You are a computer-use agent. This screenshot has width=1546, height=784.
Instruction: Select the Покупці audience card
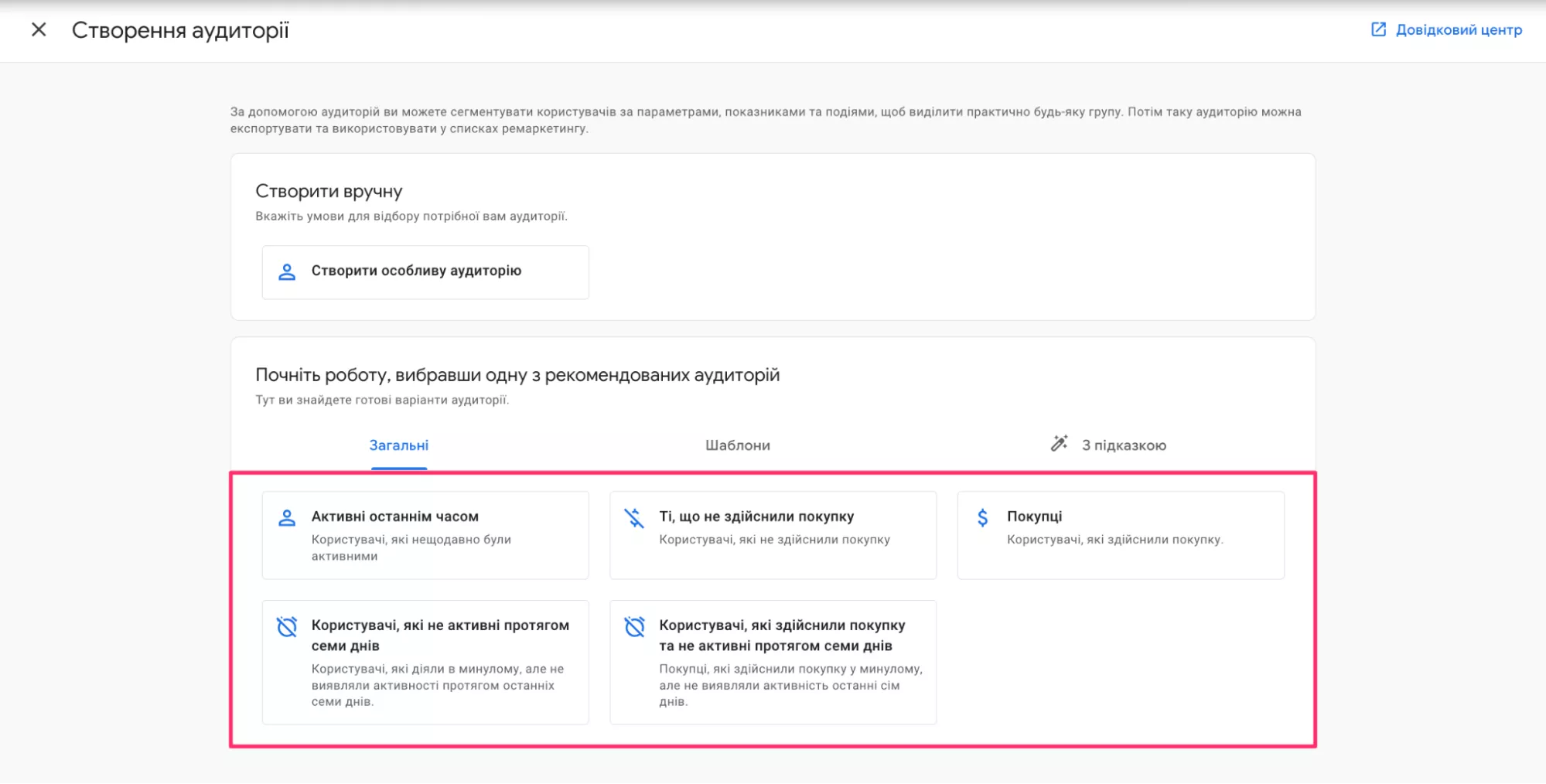coord(1121,535)
